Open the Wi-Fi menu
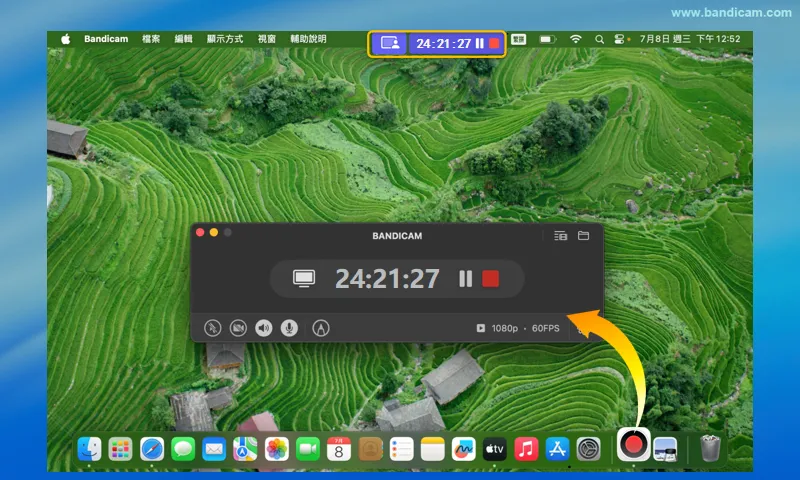The image size is (800, 480). [x=576, y=39]
